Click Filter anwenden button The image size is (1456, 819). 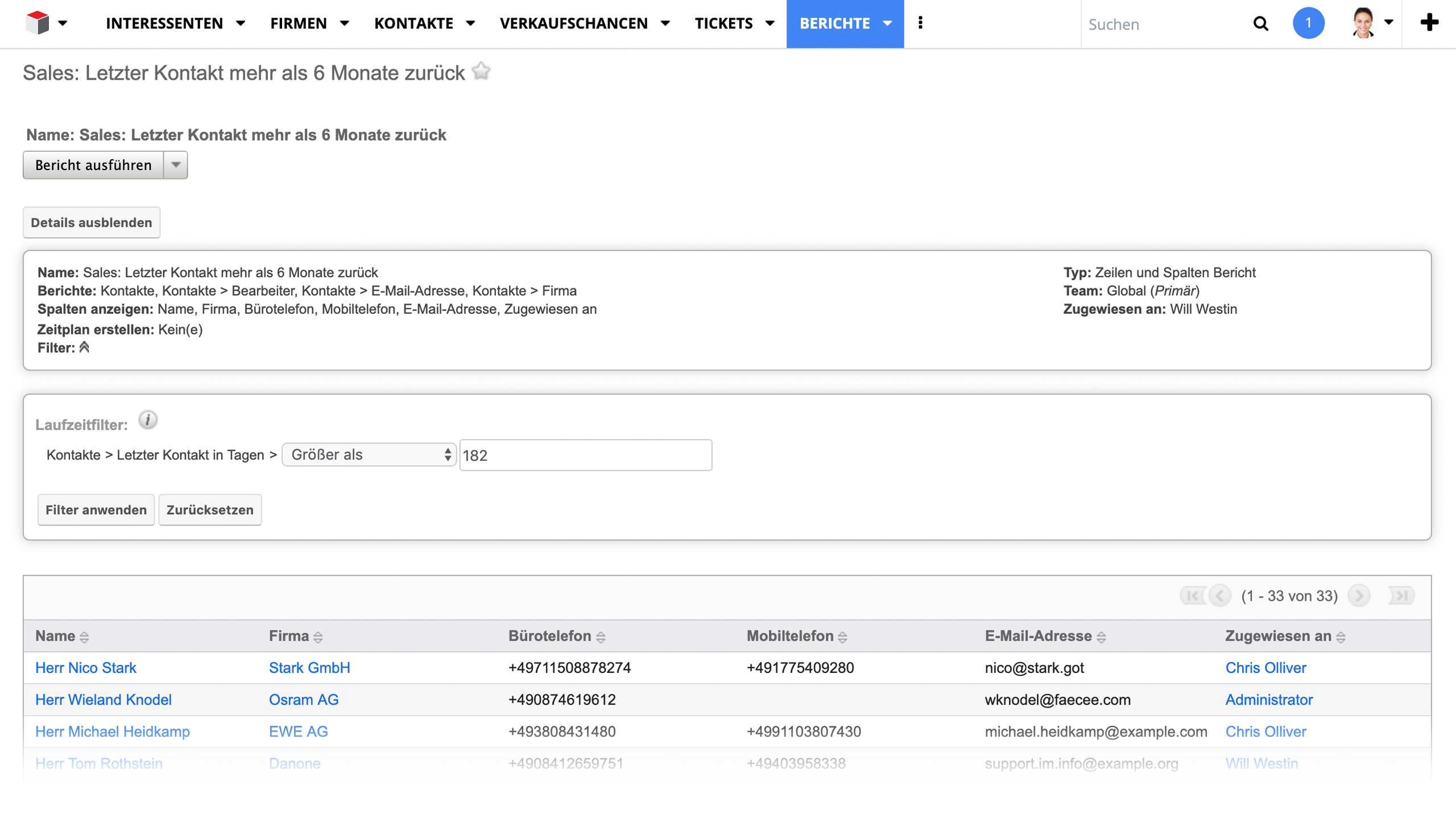tap(96, 510)
